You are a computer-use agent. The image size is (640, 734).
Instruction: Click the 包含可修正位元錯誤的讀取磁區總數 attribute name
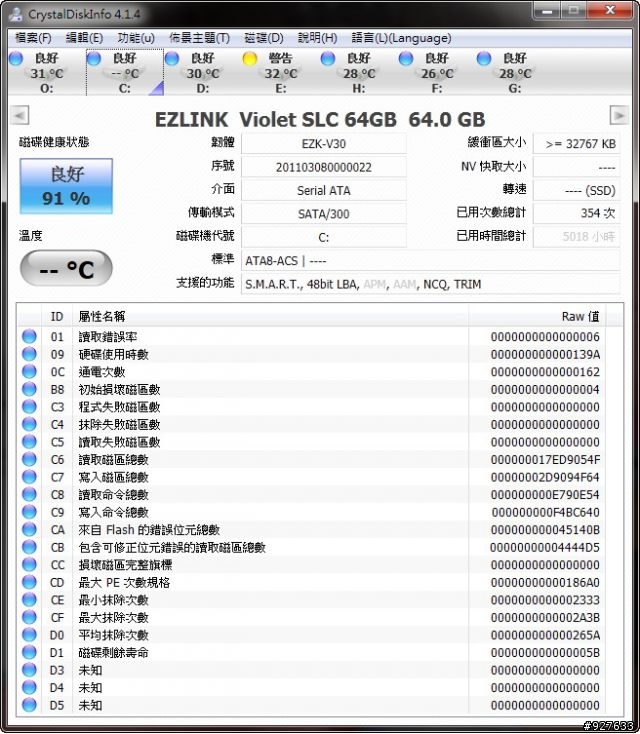click(x=172, y=547)
